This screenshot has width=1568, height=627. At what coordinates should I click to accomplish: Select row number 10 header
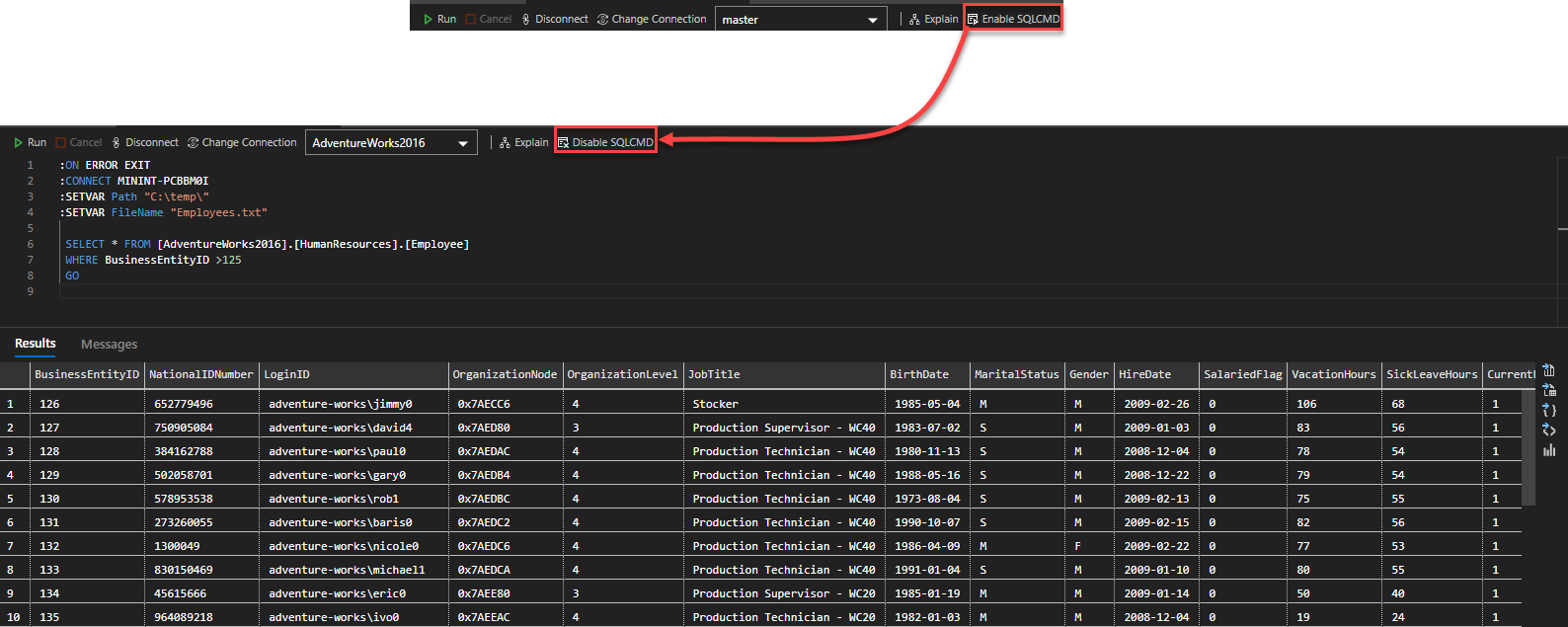[x=15, y=617]
